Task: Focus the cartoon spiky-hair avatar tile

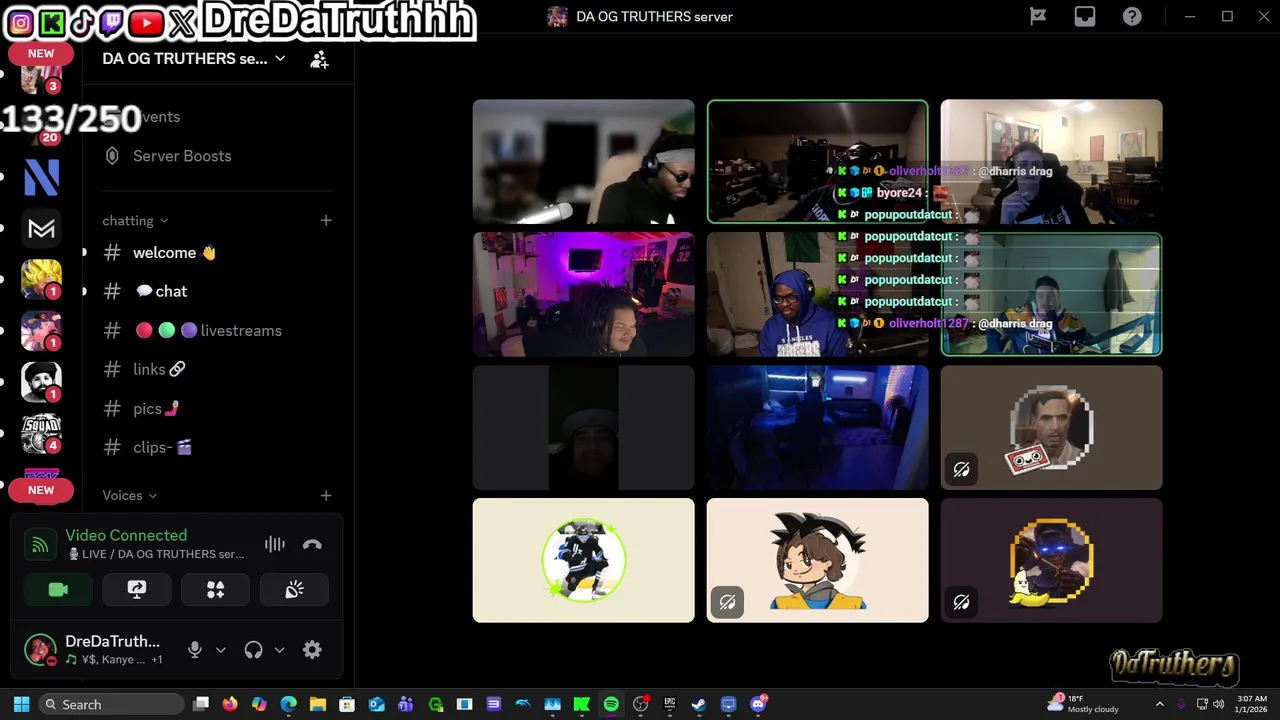Action: (817, 561)
